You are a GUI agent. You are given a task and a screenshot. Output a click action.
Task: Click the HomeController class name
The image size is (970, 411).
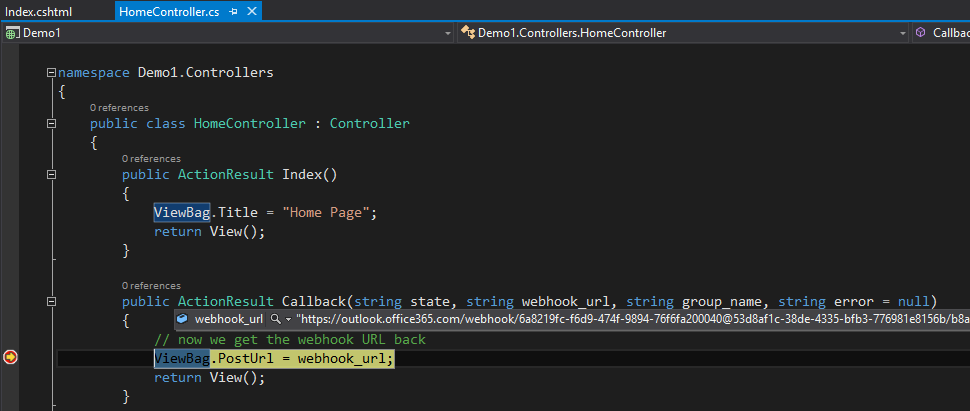click(250, 123)
